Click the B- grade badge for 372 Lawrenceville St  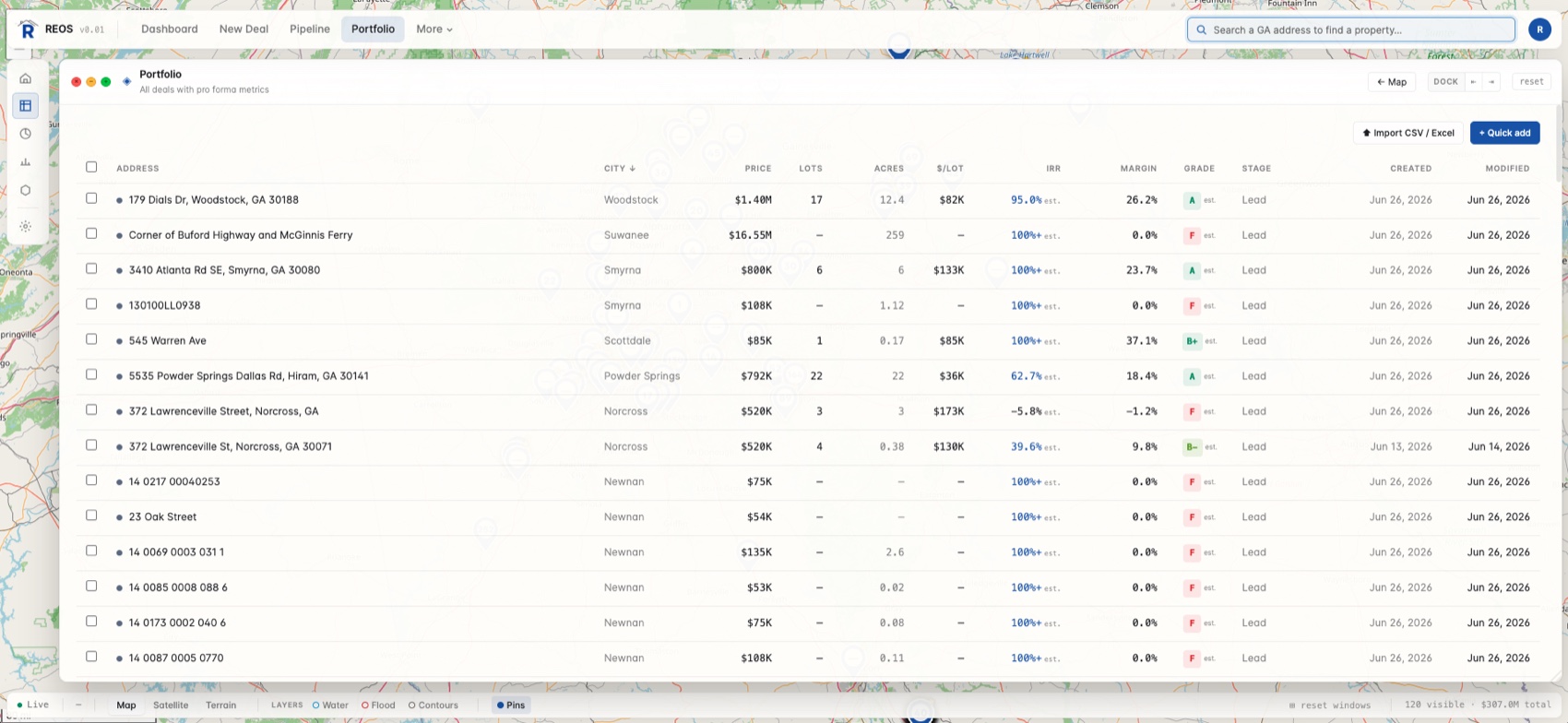click(1193, 446)
